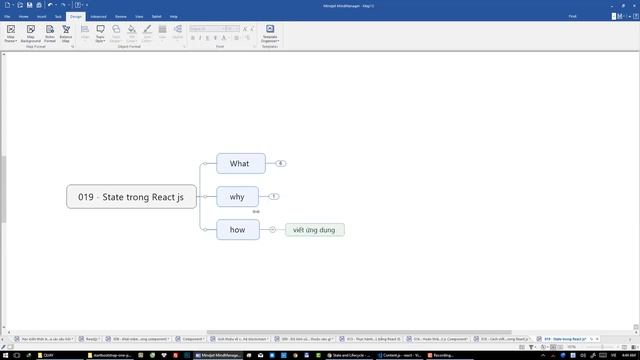This screenshot has width=640, height=360.
Task: Click the Windows Start button
Action: [x=5, y=356]
